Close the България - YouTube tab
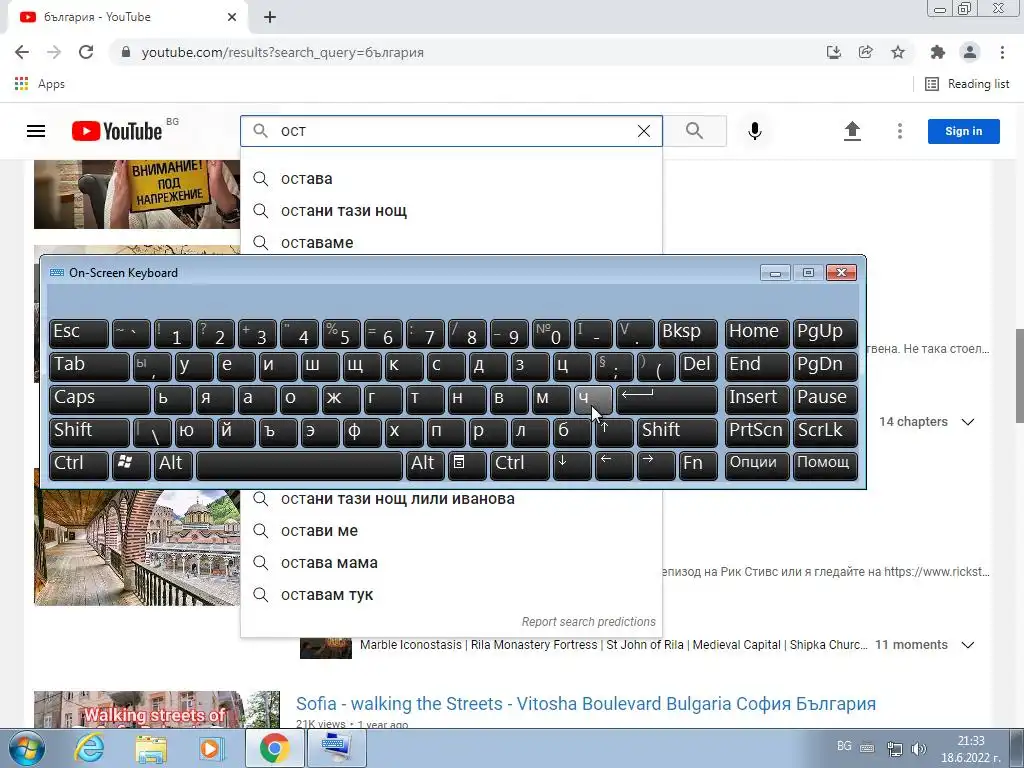Viewport: 1024px width, 768px height. (x=232, y=17)
